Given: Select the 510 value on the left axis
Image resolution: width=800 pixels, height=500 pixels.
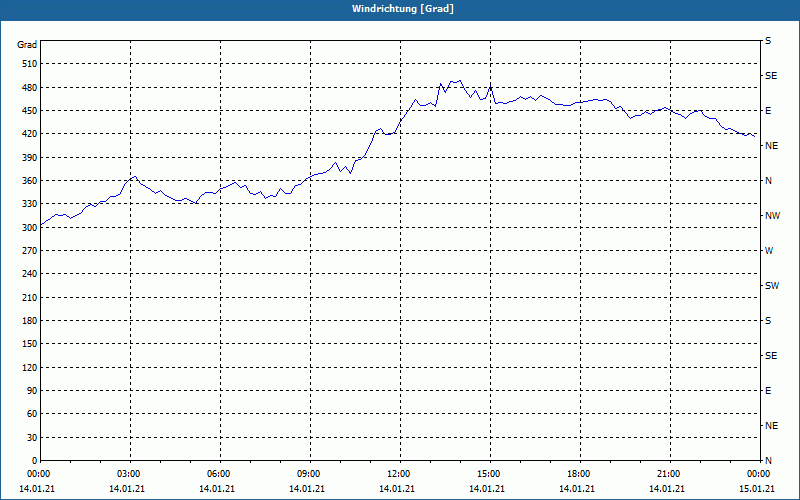Looking at the screenshot, I should pos(30,64).
